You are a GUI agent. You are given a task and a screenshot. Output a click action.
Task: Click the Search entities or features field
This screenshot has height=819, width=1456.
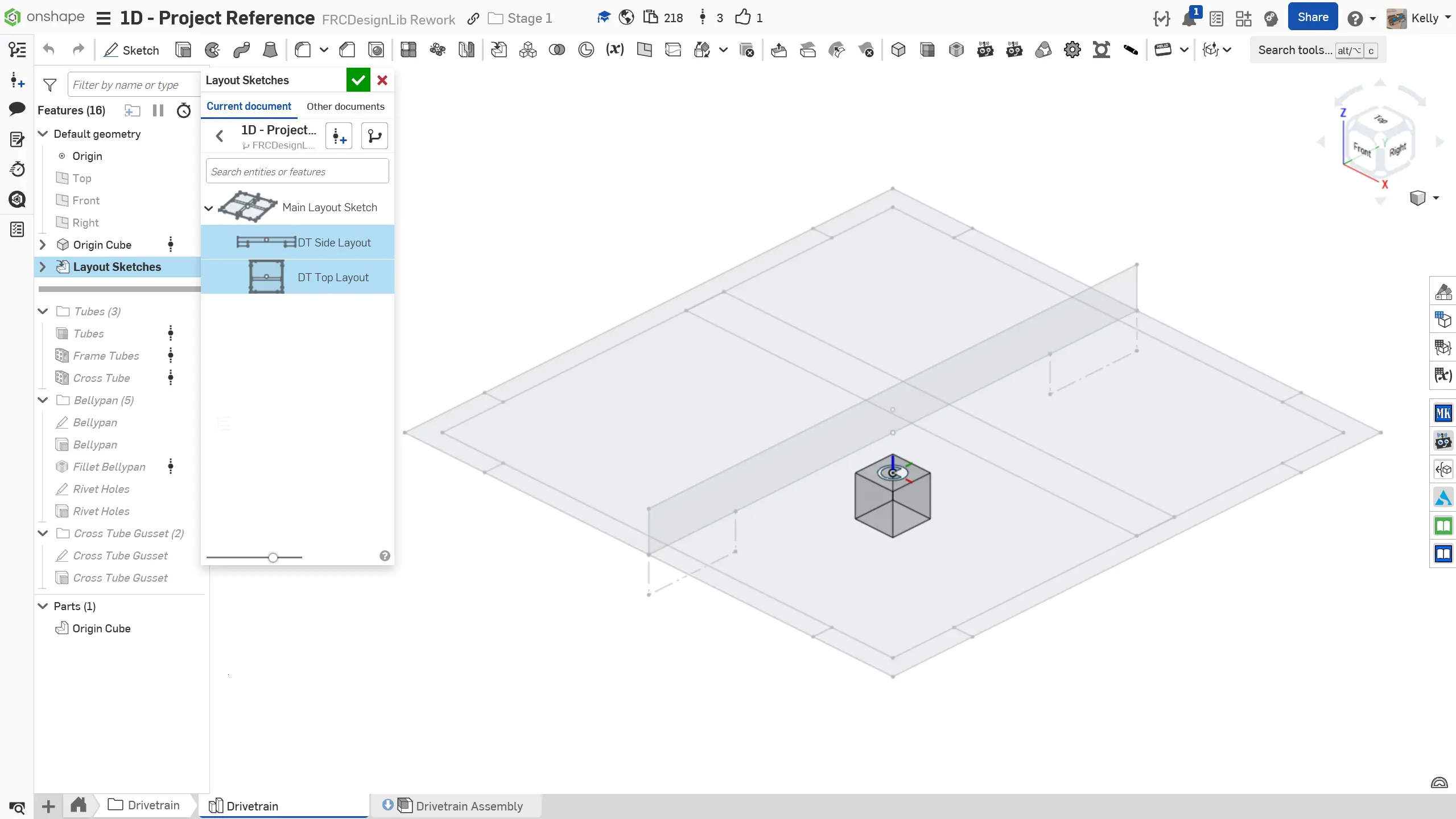(x=298, y=171)
